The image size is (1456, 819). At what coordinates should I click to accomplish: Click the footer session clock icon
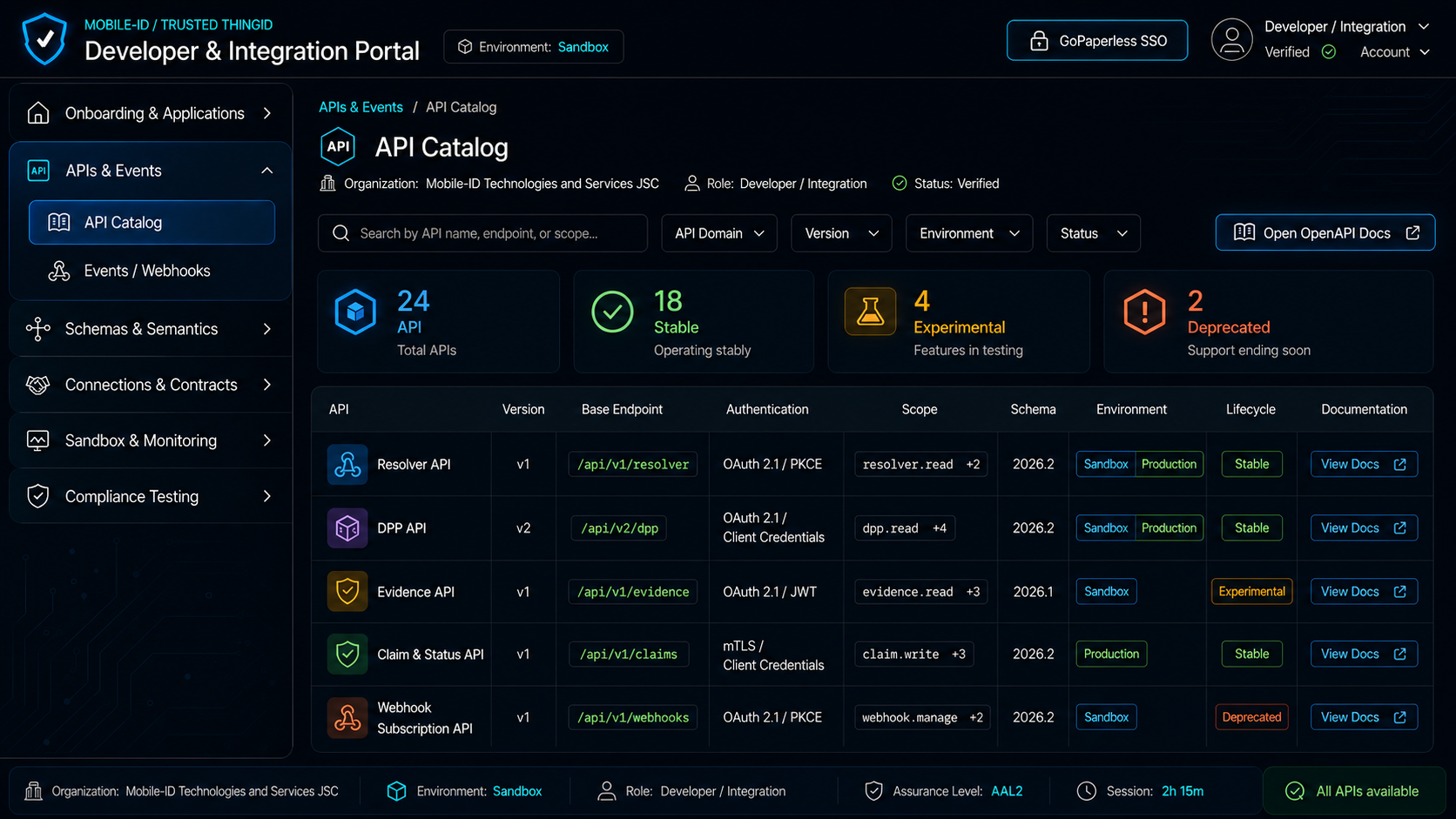[x=1087, y=791]
